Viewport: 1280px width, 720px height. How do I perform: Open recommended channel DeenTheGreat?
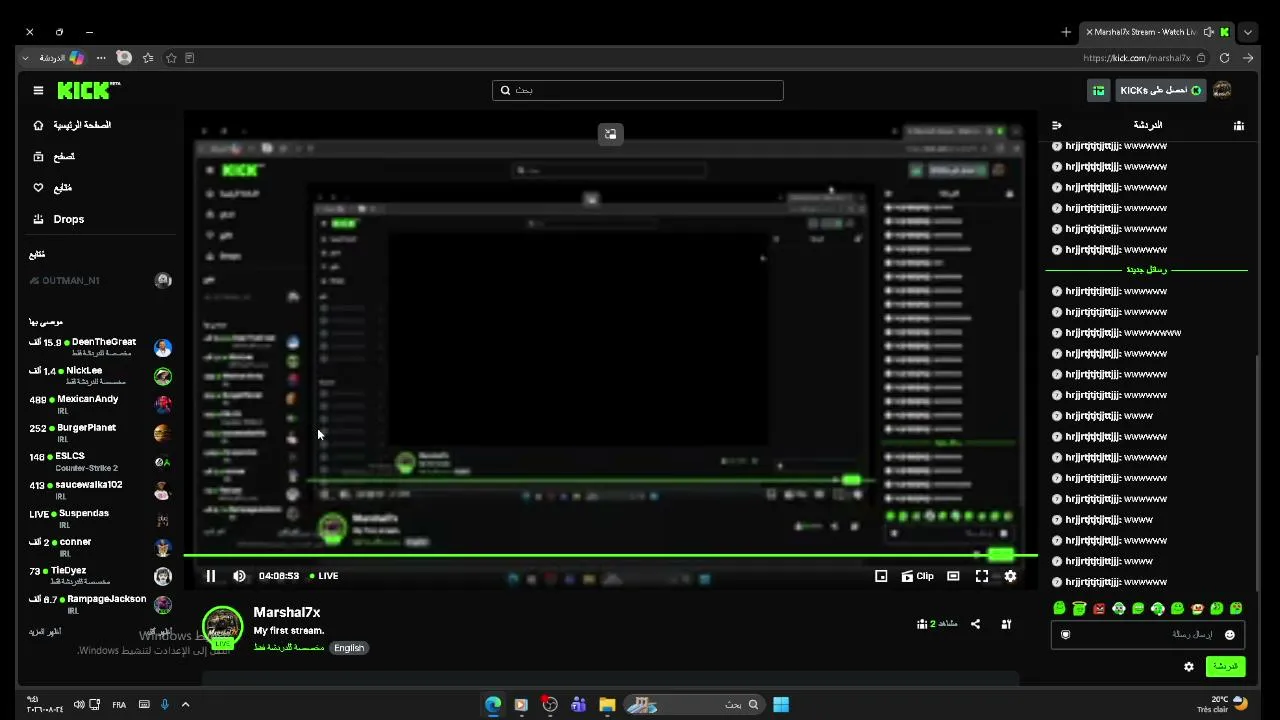pyautogui.click(x=100, y=347)
